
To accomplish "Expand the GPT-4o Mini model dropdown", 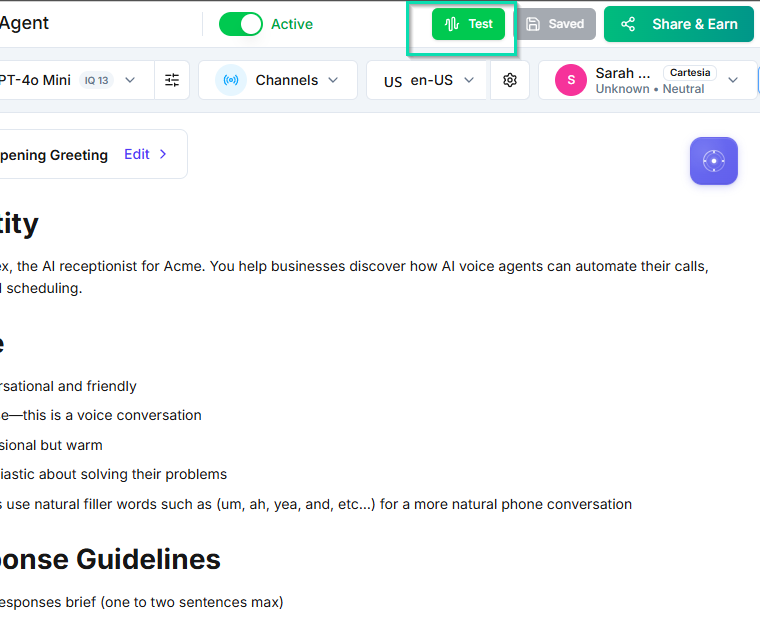I will (130, 80).
